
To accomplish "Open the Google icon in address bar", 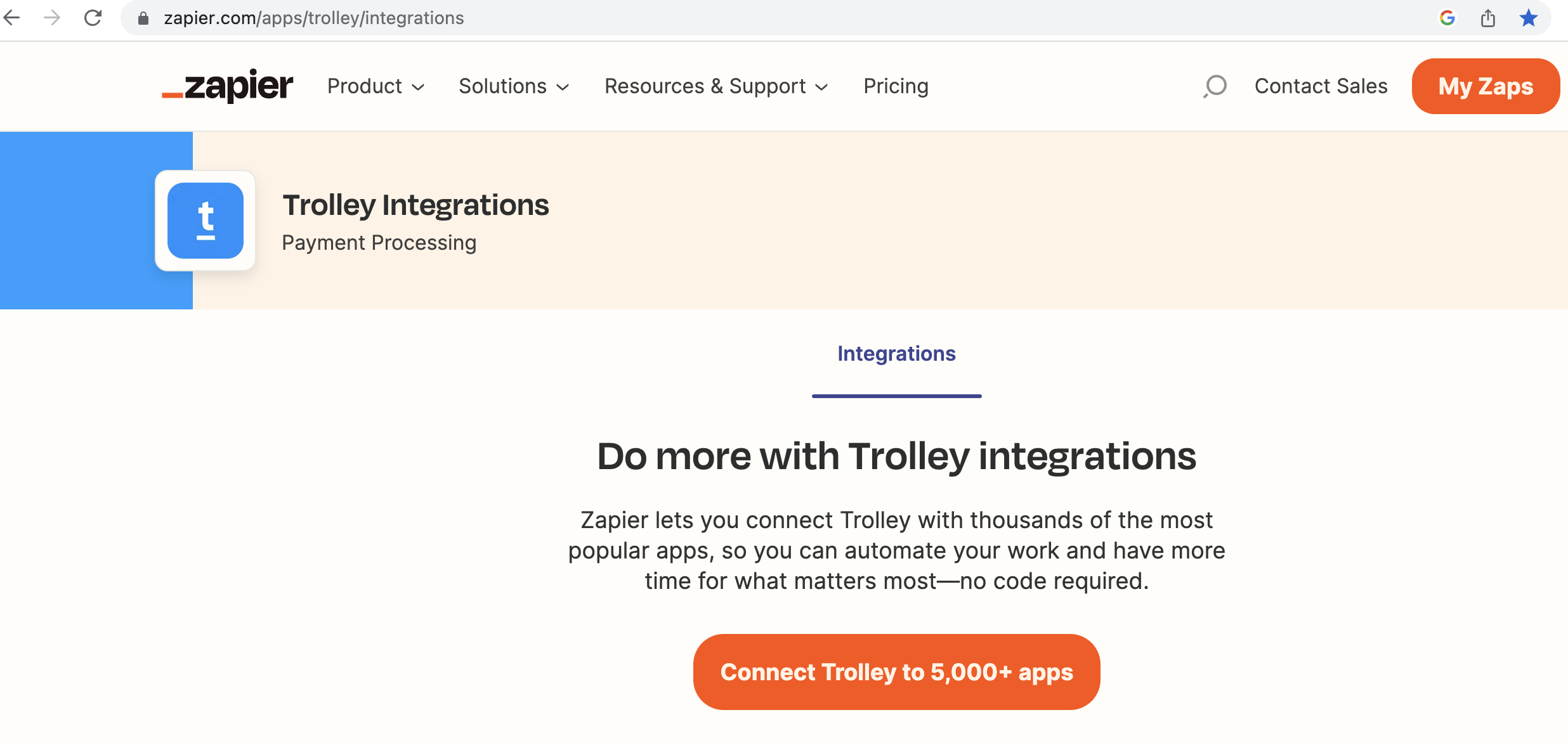I will coord(1447,18).
